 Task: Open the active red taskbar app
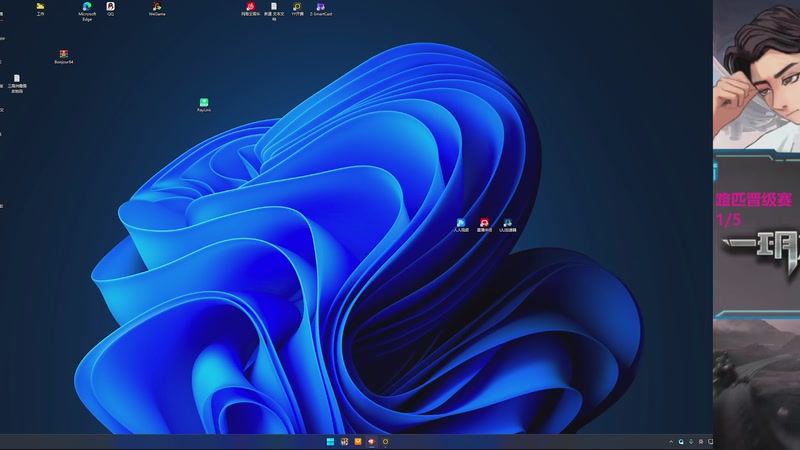(x=371, y=442)
